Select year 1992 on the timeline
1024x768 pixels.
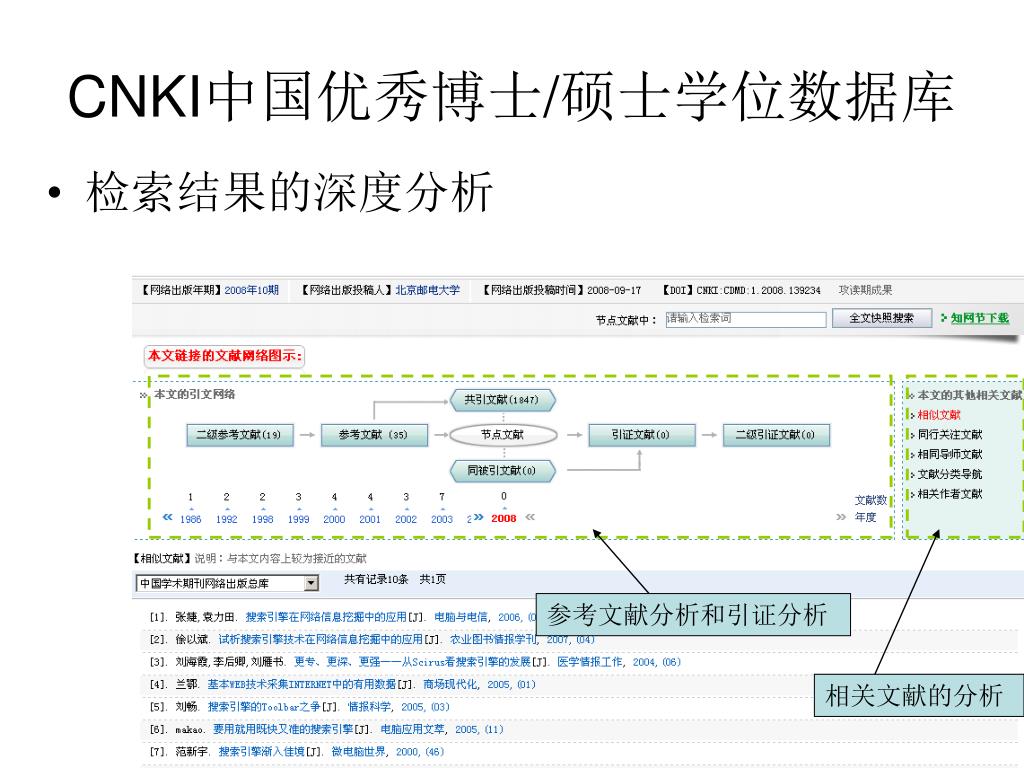[x=227, y=519]
